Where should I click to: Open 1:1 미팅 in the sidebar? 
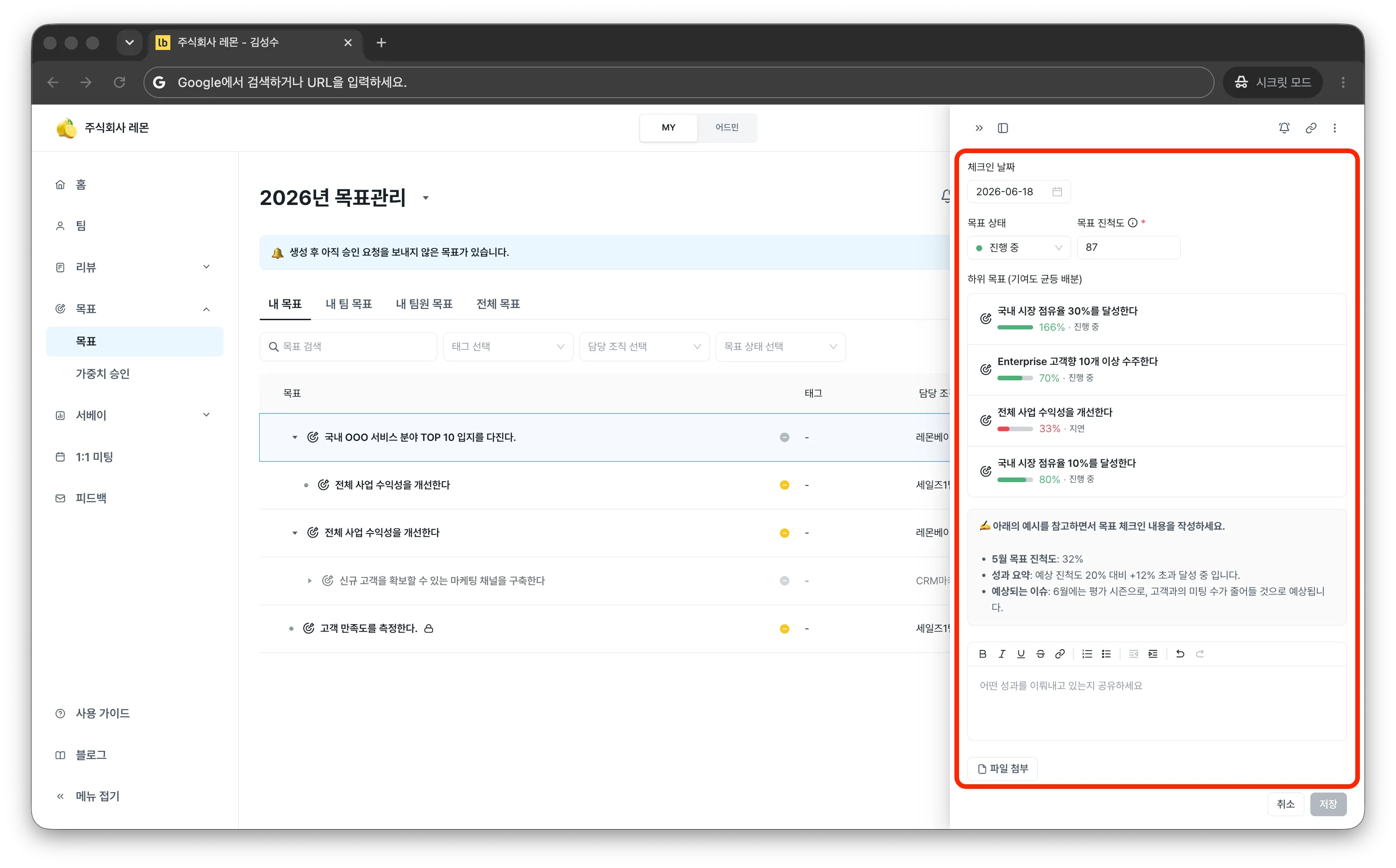pyautogui.click(x=94, y=457)
